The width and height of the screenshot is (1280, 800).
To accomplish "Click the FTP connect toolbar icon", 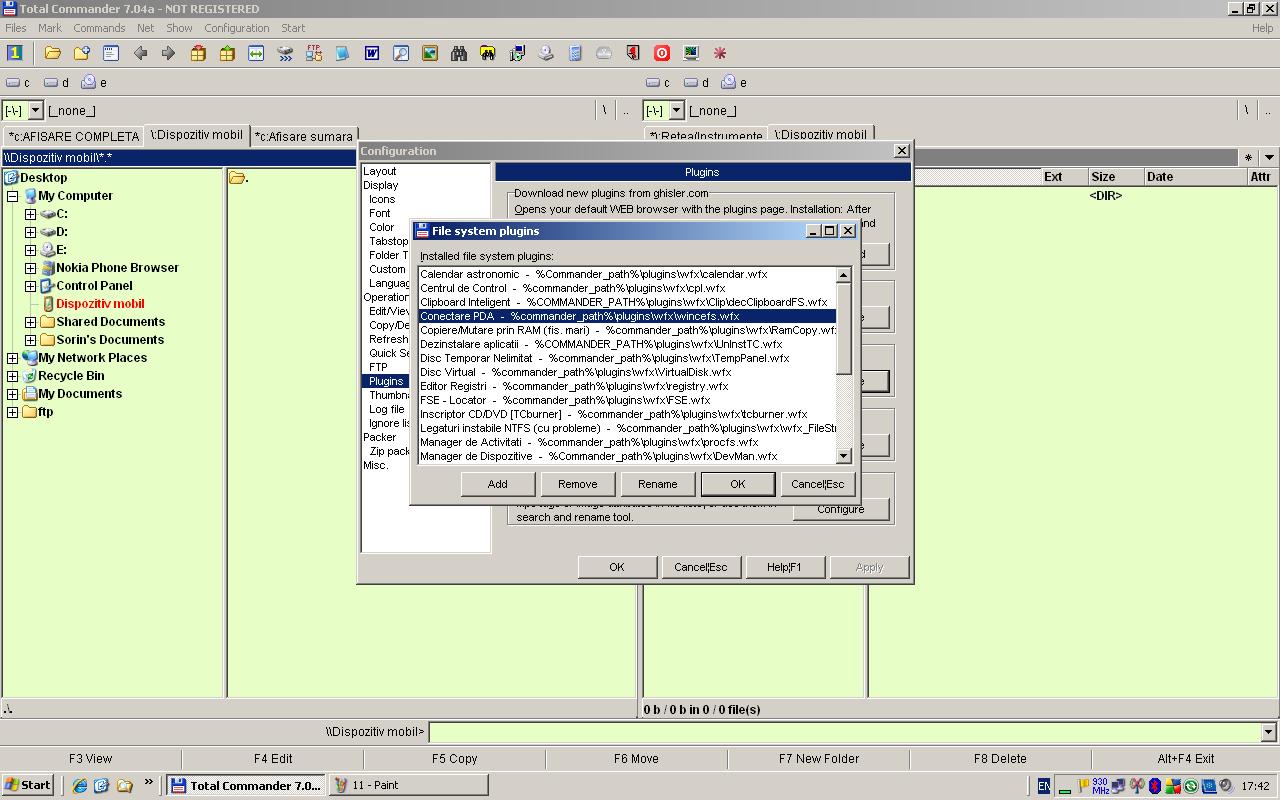I will 314,53.
